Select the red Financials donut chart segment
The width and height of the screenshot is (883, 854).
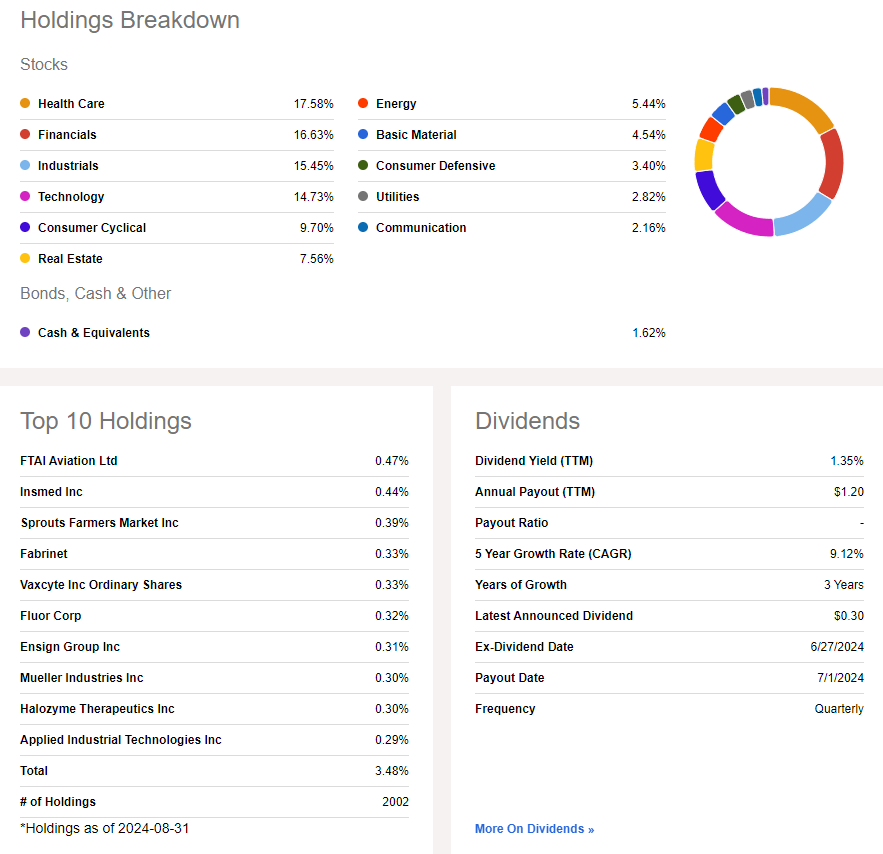832,162
